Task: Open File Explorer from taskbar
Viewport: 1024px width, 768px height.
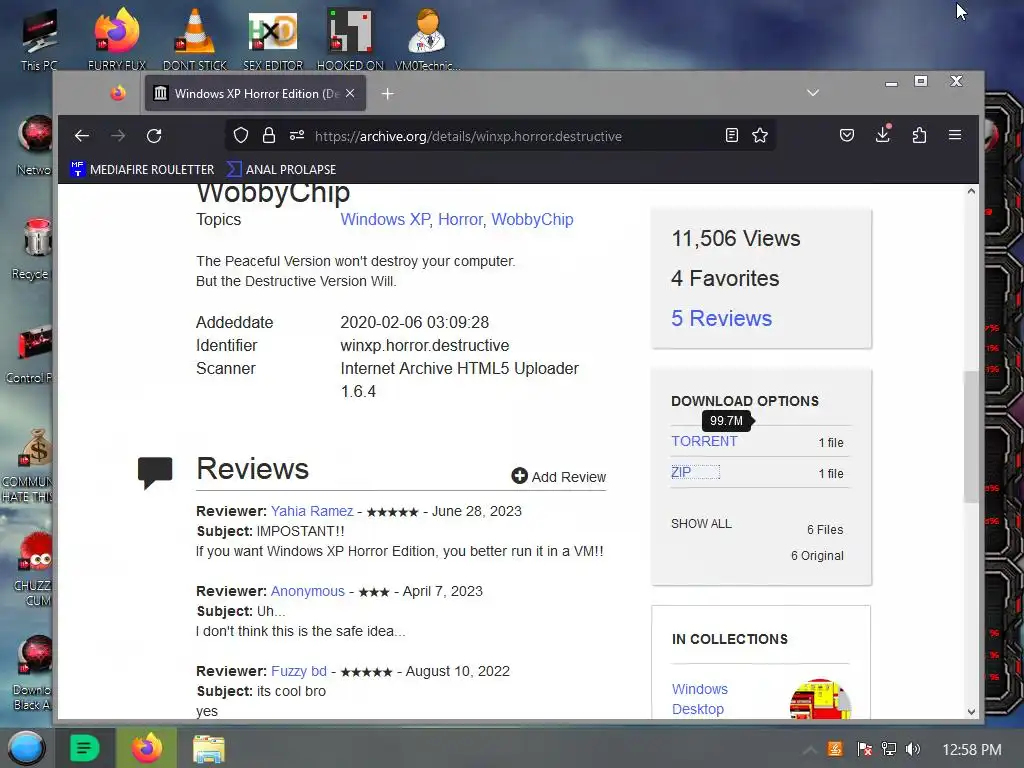Action: (209, 748)
